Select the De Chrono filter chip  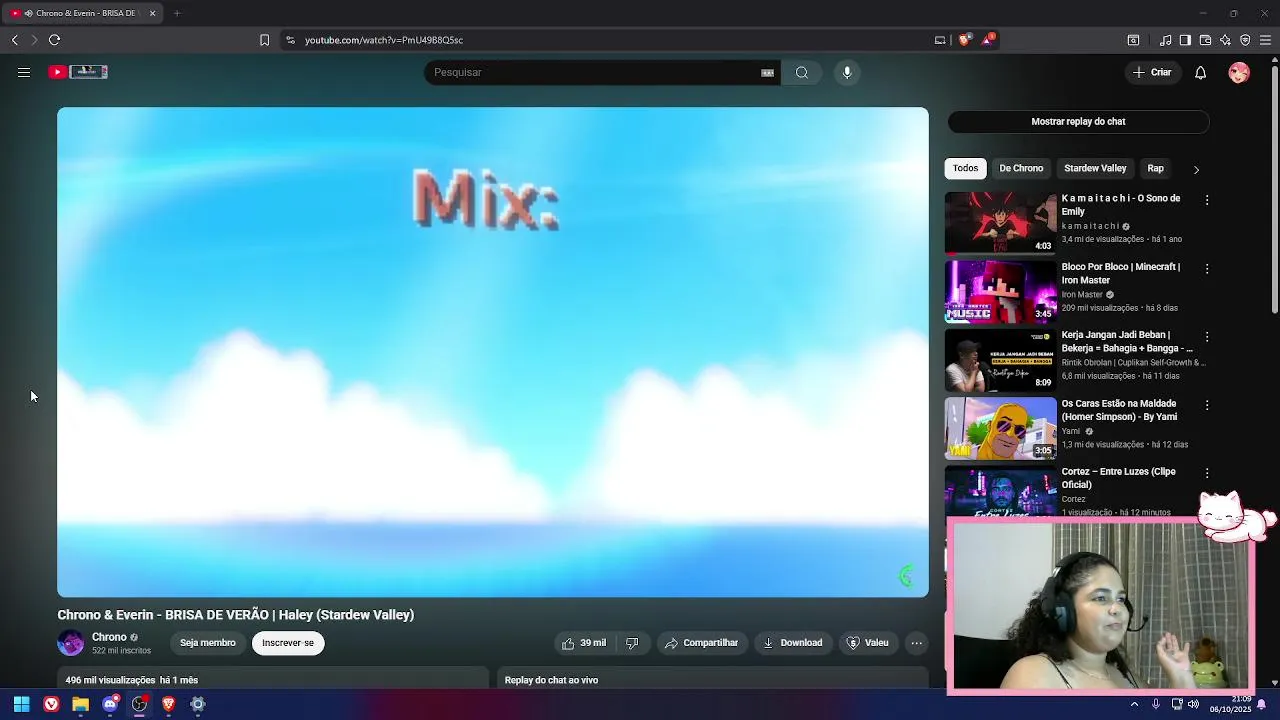point(1021,168)
